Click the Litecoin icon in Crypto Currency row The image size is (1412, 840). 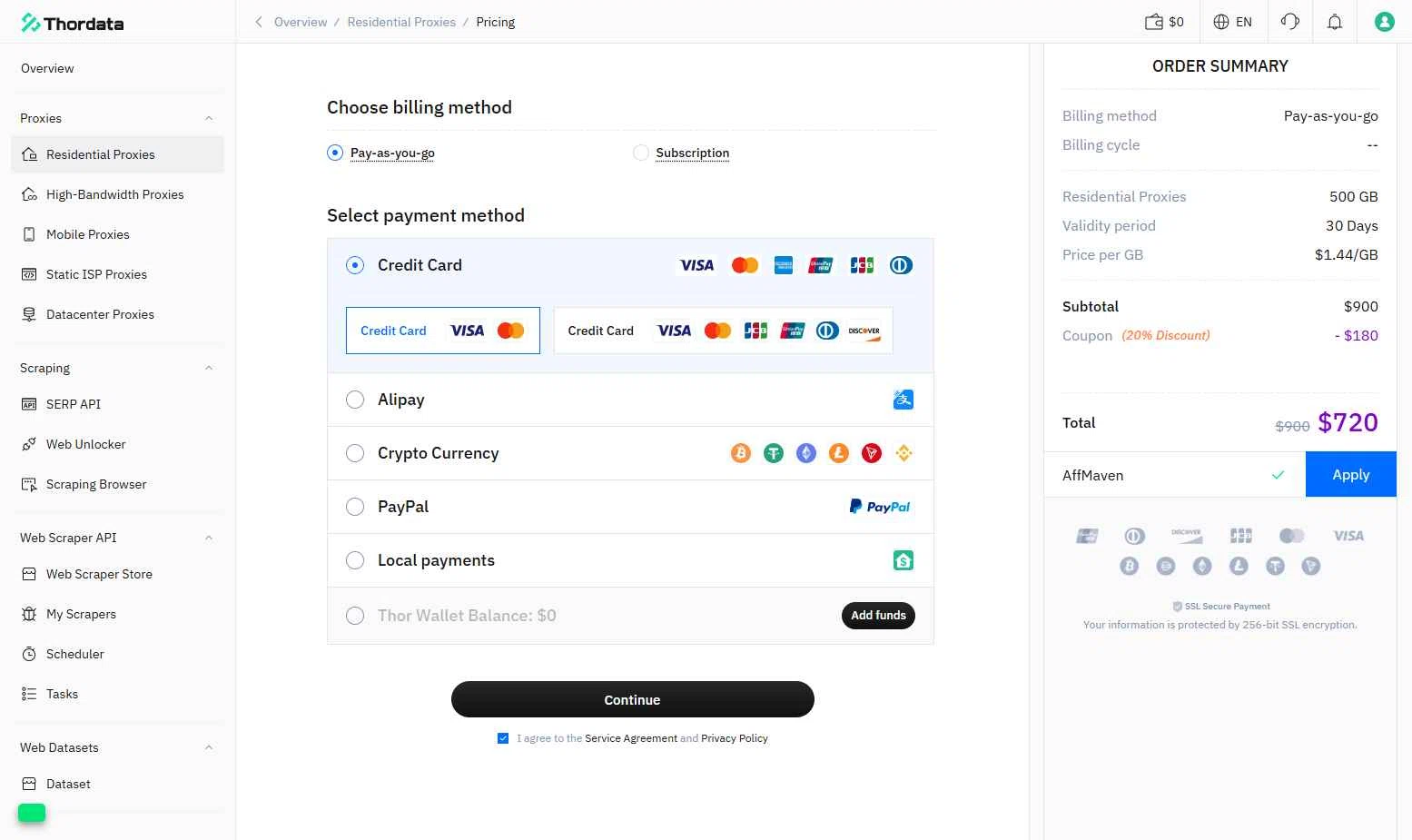coord(839,453)
